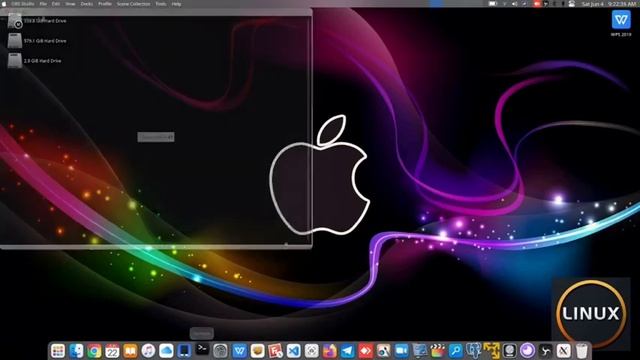Open the Apple menu in top bar

[4, 4]
